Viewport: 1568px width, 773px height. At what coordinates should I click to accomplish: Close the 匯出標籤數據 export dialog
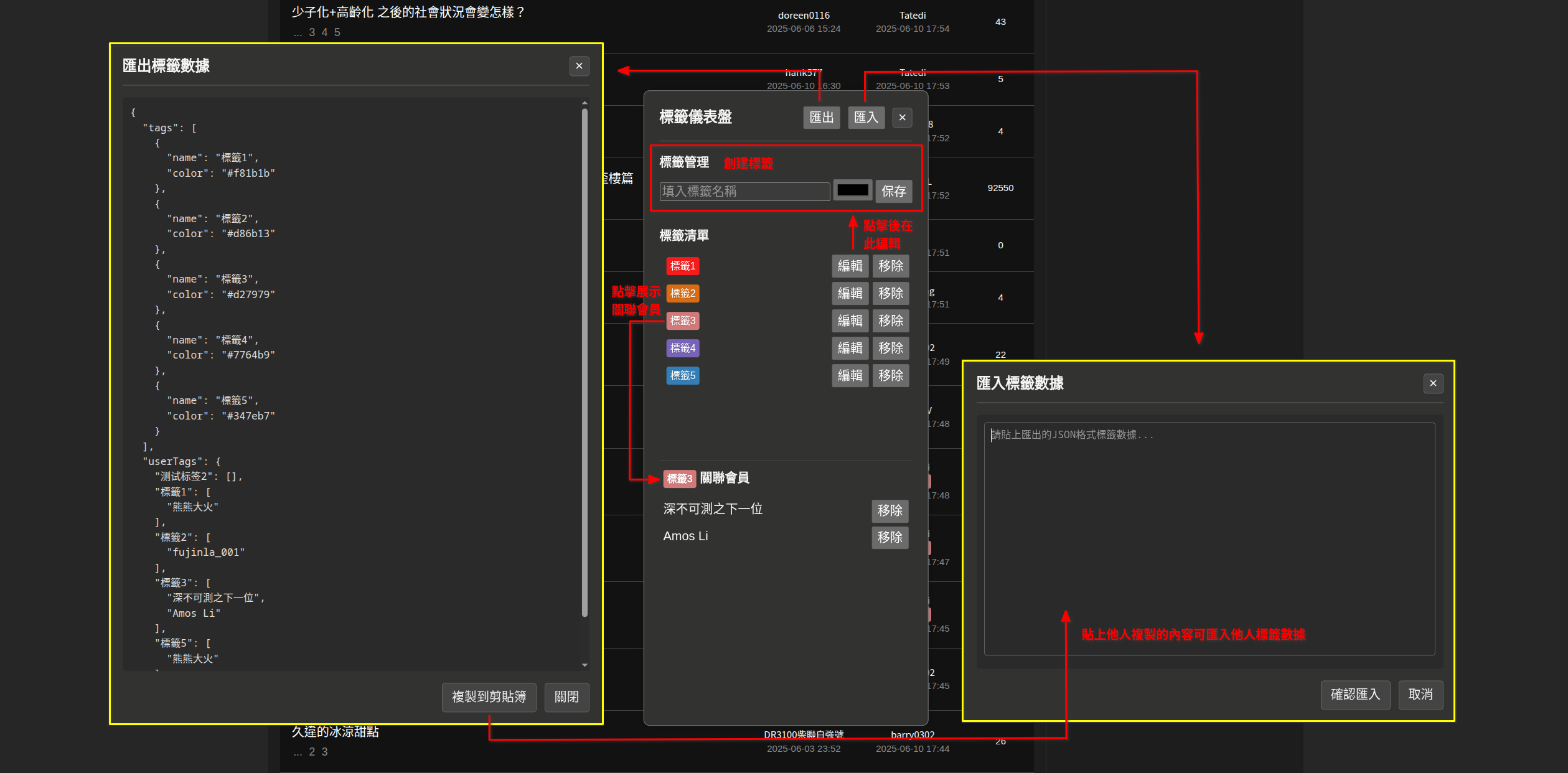point(579,66)
